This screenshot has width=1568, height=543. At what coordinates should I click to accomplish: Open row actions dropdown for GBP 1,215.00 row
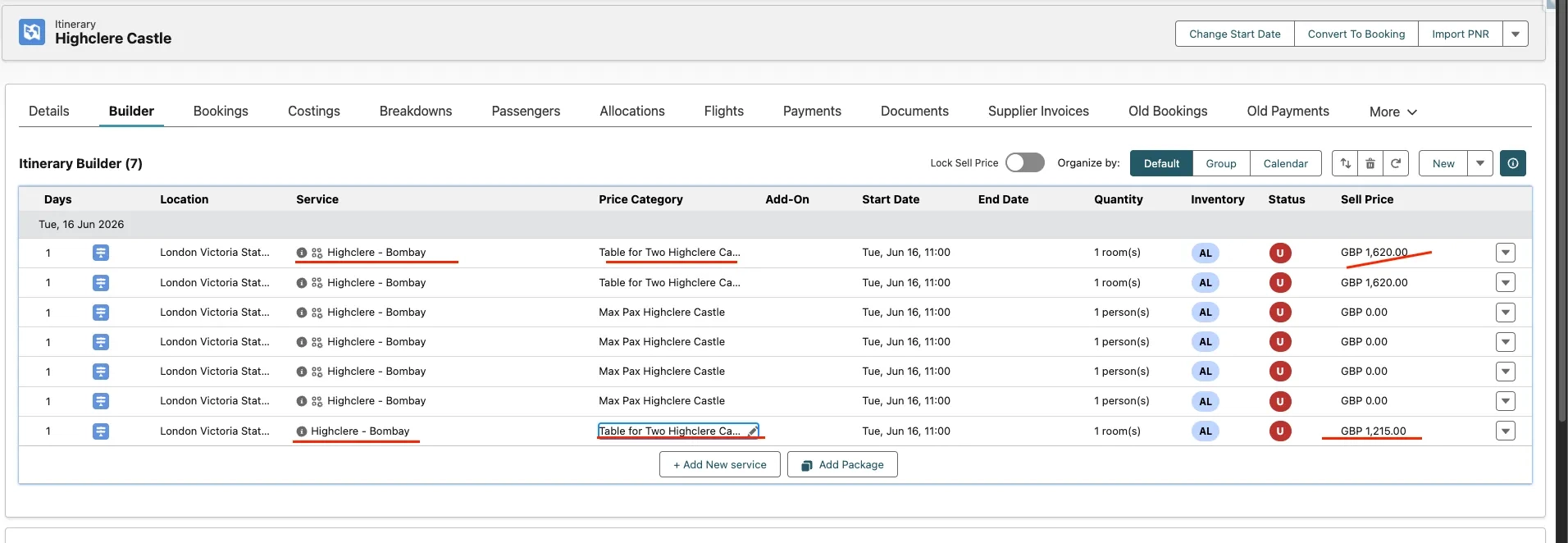coord(1505,431)
